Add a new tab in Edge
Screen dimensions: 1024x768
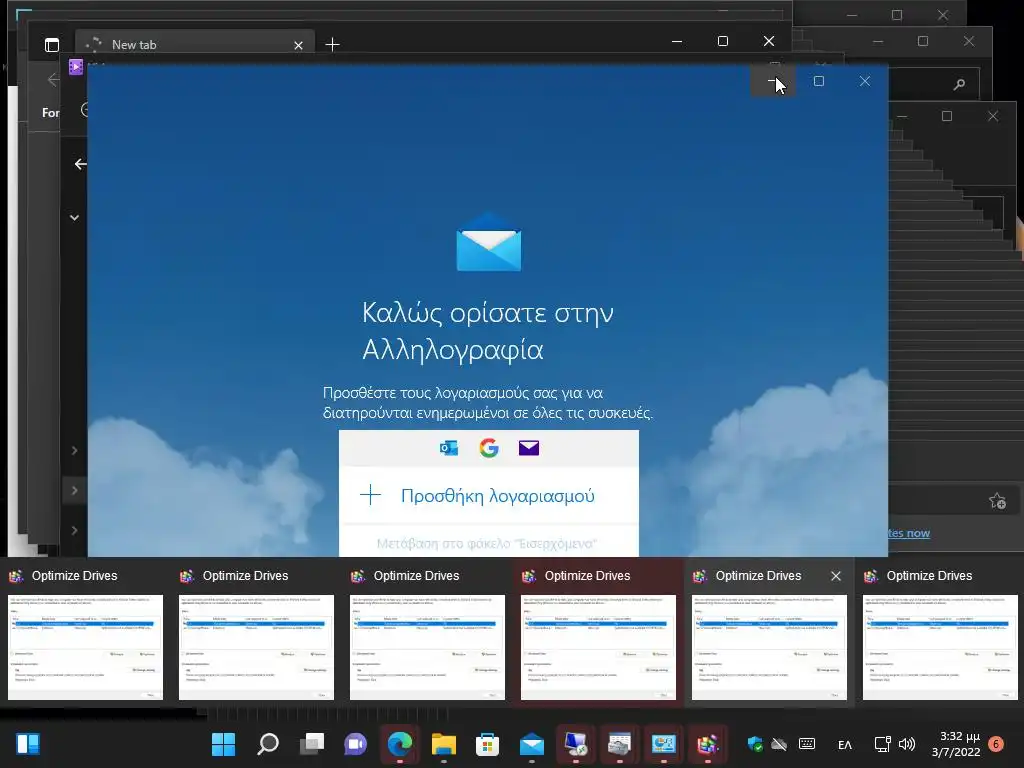coord(332,44)
